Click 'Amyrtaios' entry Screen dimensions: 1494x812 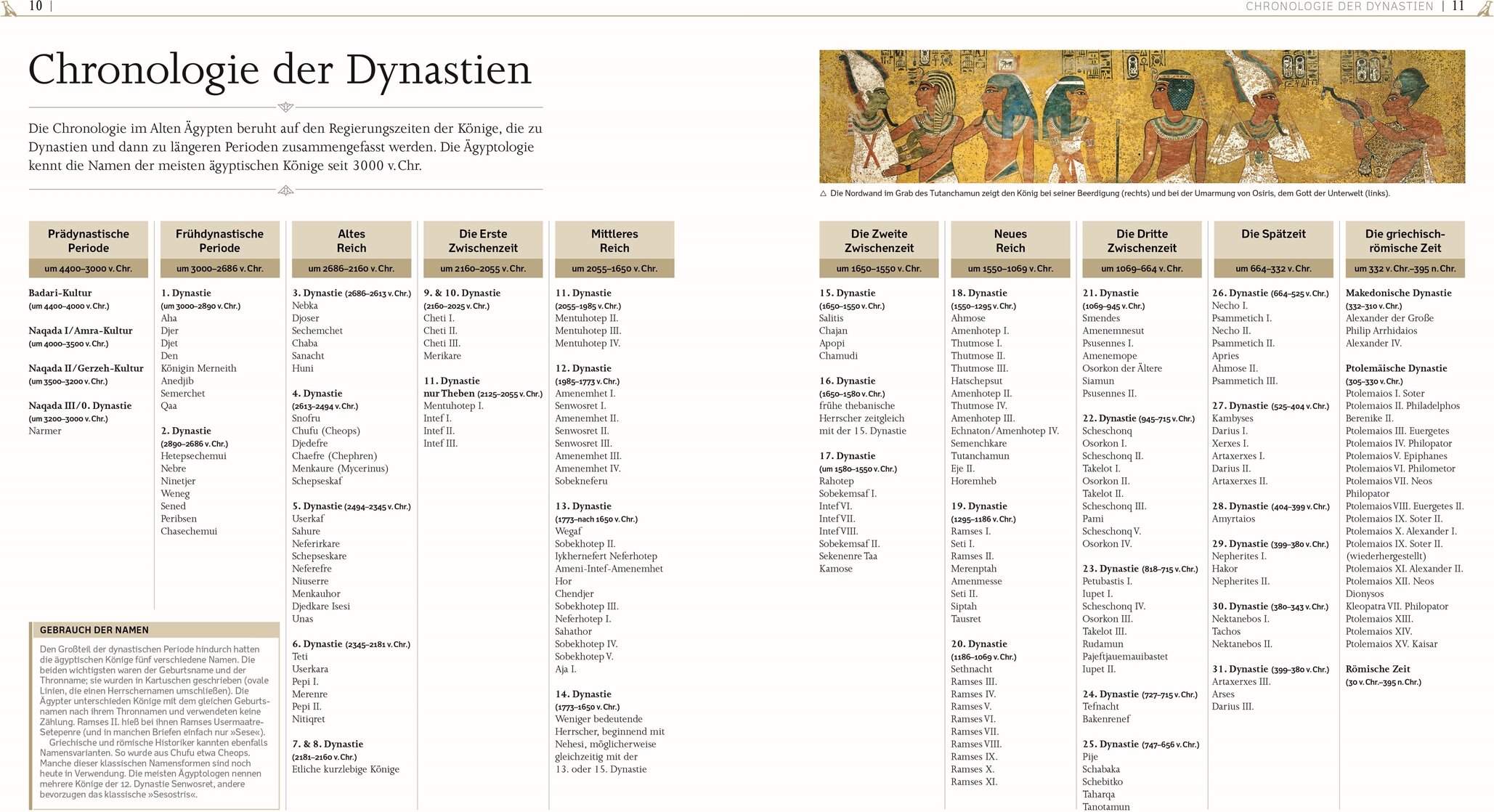[1233, 519]
